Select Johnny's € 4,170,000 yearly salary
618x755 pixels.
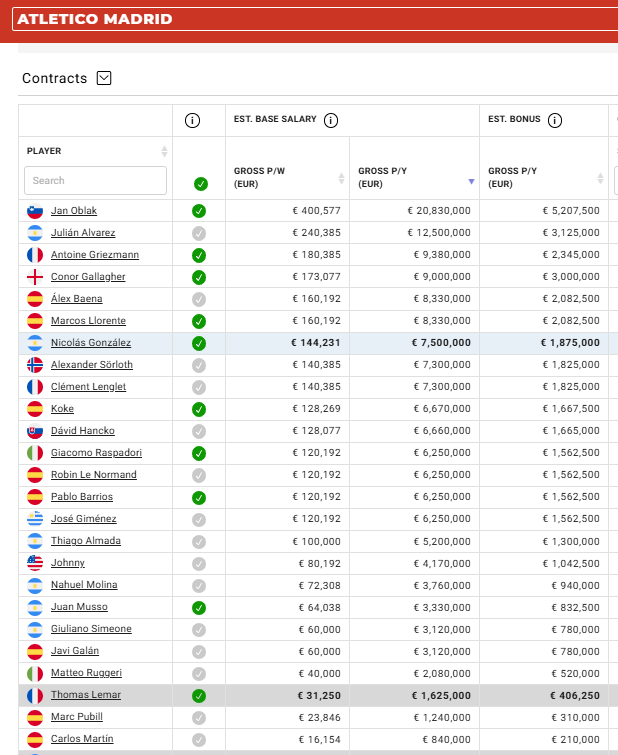[x=442, y=563]
